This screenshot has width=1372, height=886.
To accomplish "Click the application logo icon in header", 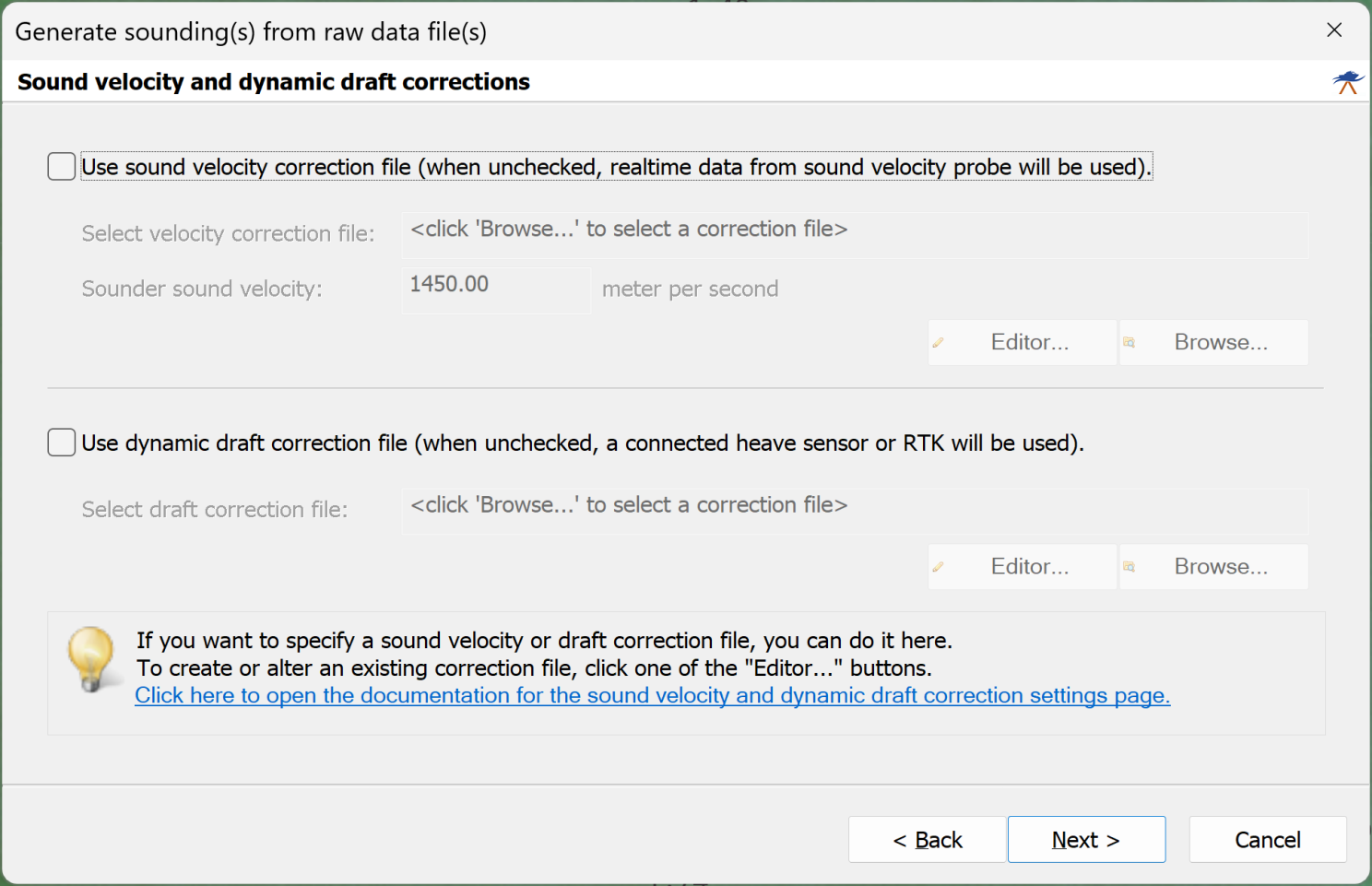I will [1347, 82].
